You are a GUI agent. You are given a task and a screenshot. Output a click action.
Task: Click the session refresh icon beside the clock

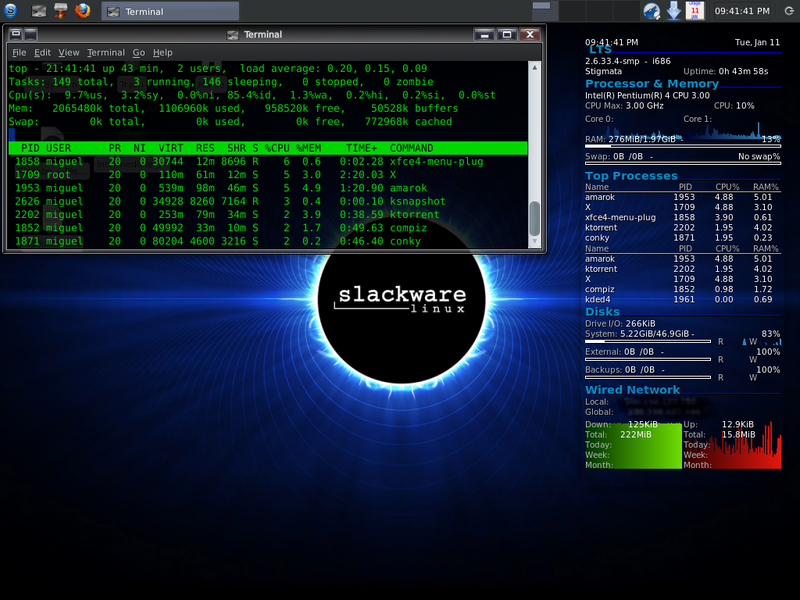pyautogui.click(x=787, y=11)
